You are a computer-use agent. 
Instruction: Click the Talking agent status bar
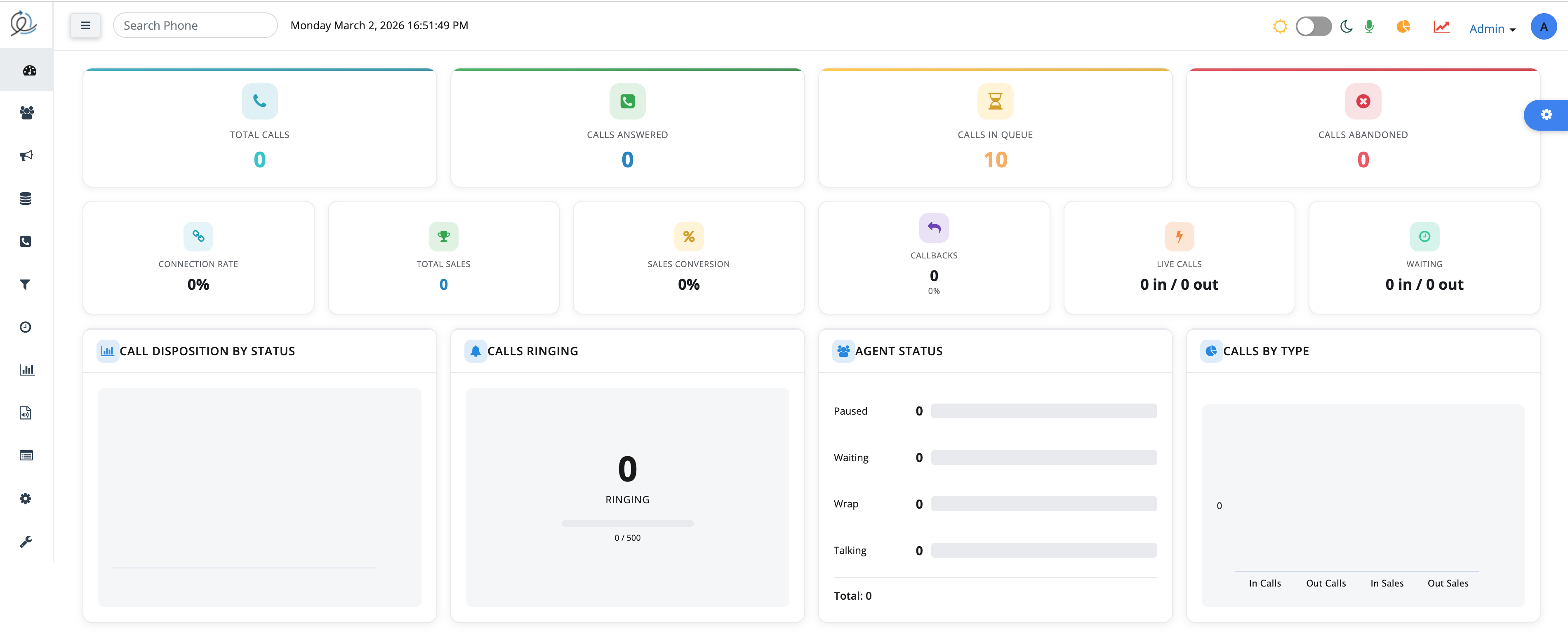(1043, 551)
